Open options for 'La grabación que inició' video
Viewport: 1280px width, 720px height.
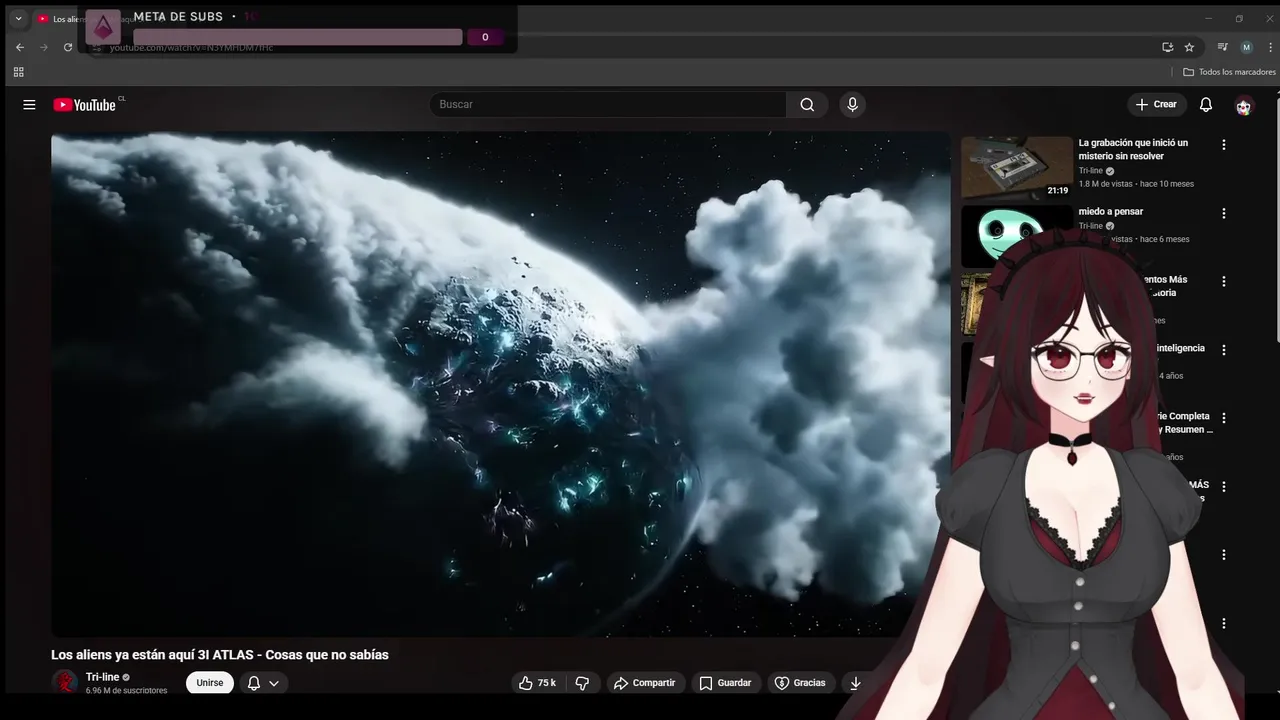pos(1223,145)
